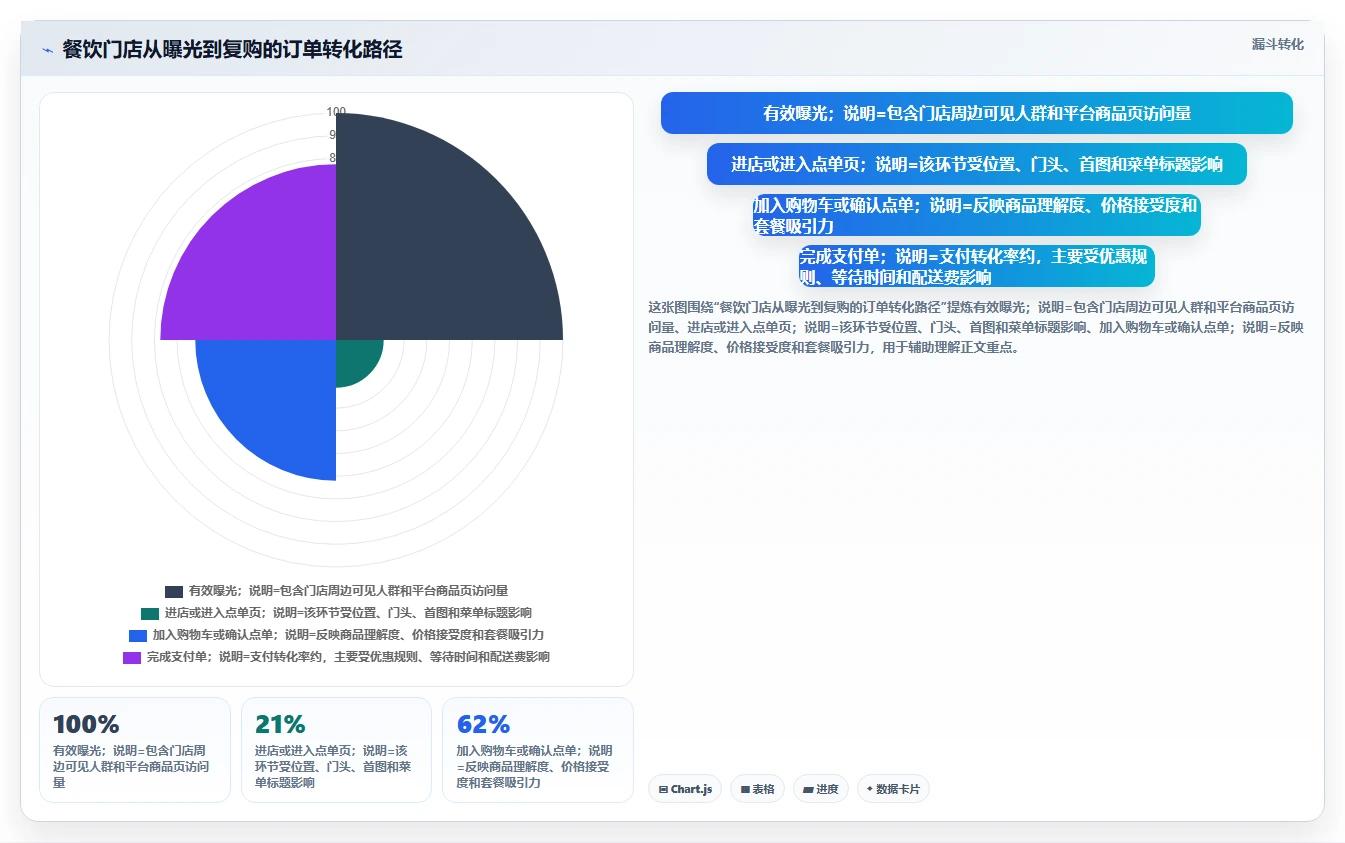Click the radial axis label 100
1345x843 pixels.
[x=336, y=112]
